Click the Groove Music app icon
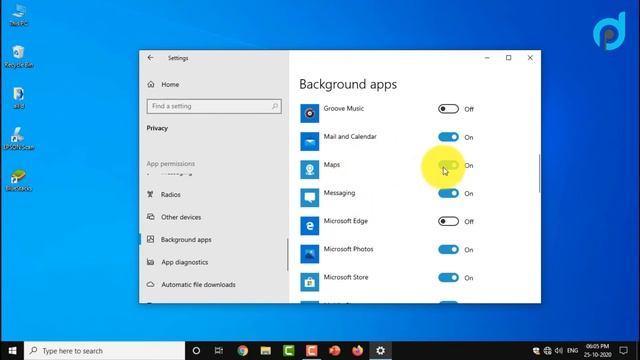640x360 pixels. point(310,113)
